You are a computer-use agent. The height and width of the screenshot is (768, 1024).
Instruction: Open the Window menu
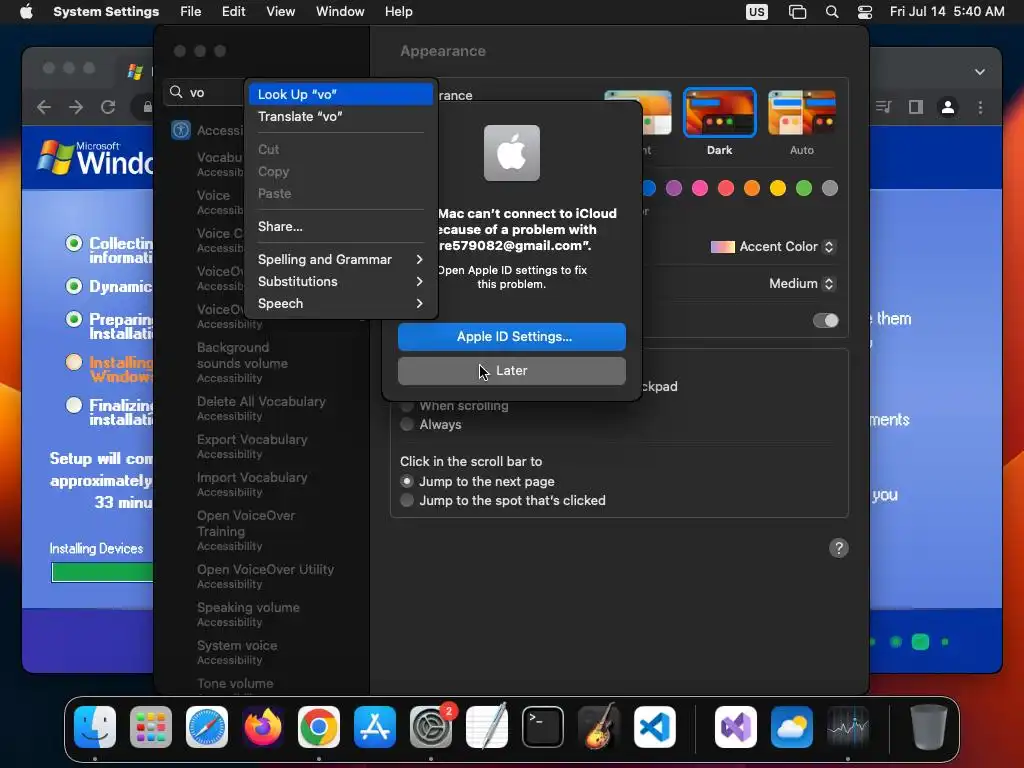[x=340, y=12]
